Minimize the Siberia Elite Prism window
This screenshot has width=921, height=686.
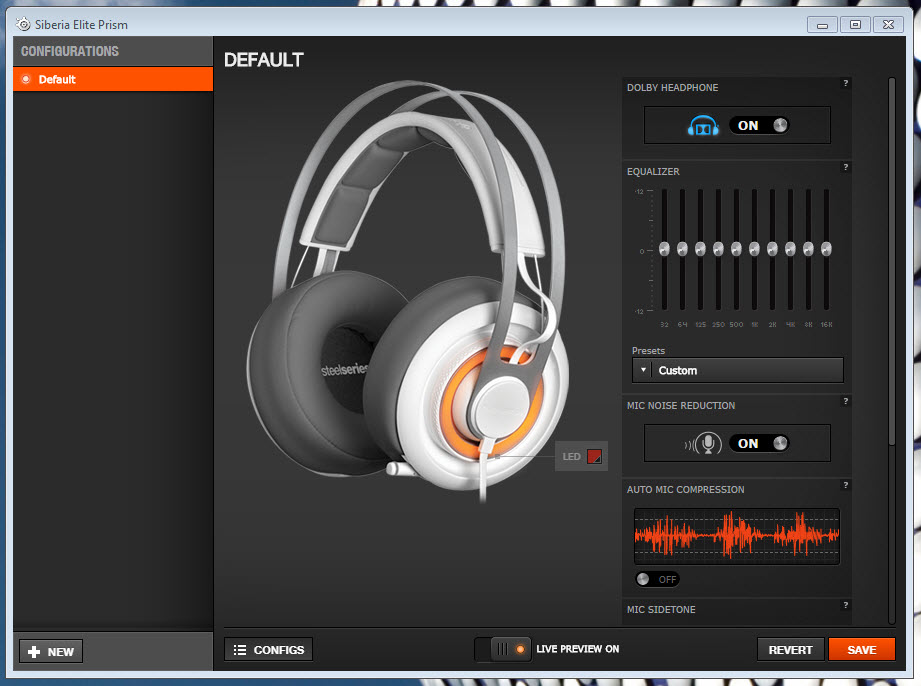[x=822, y=25]
